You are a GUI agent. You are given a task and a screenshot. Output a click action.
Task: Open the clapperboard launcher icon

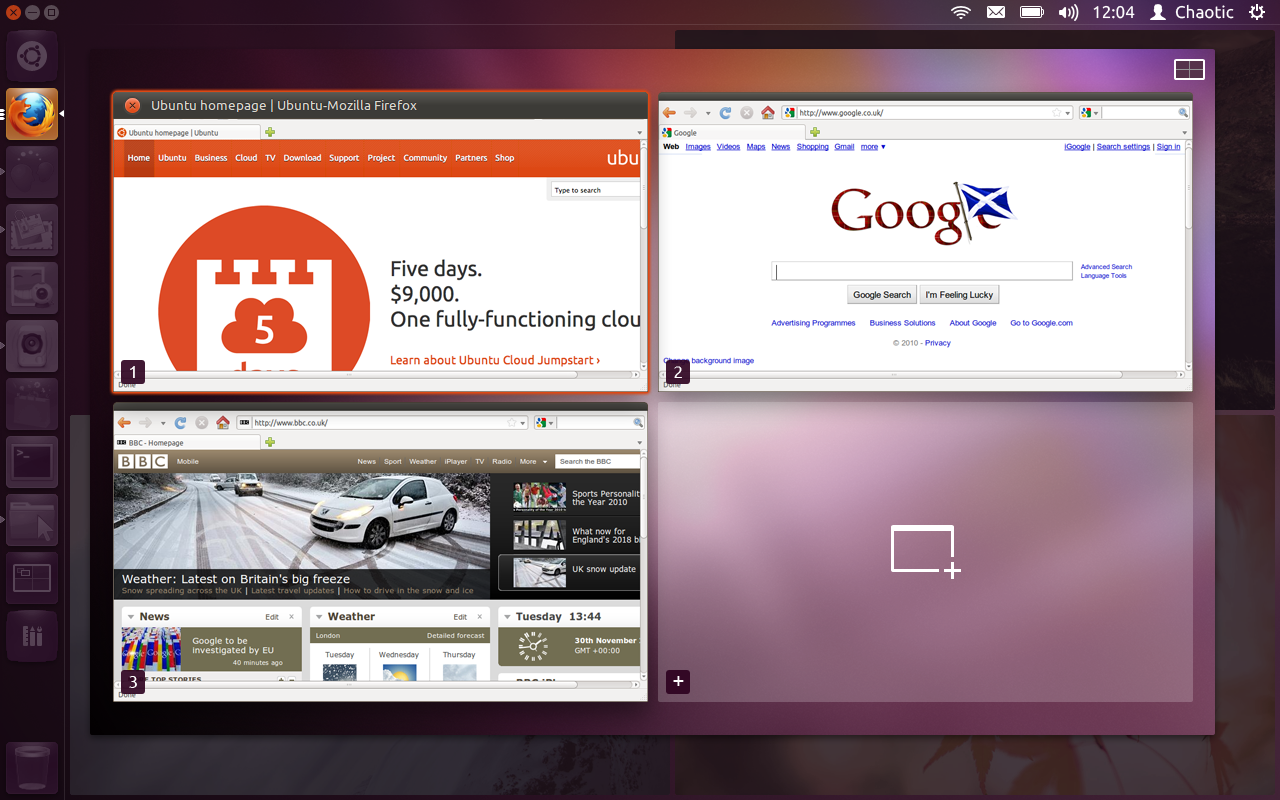click(x=32, y=404)
